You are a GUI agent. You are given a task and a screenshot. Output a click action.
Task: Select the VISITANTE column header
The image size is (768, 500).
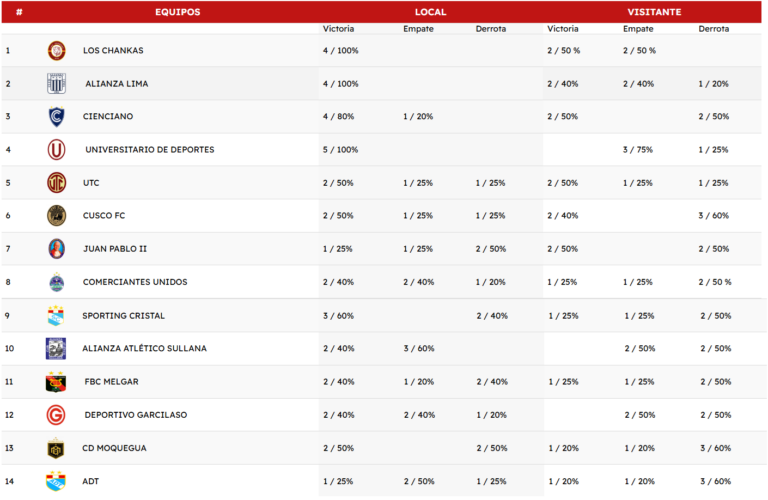[x=654, y=12]
